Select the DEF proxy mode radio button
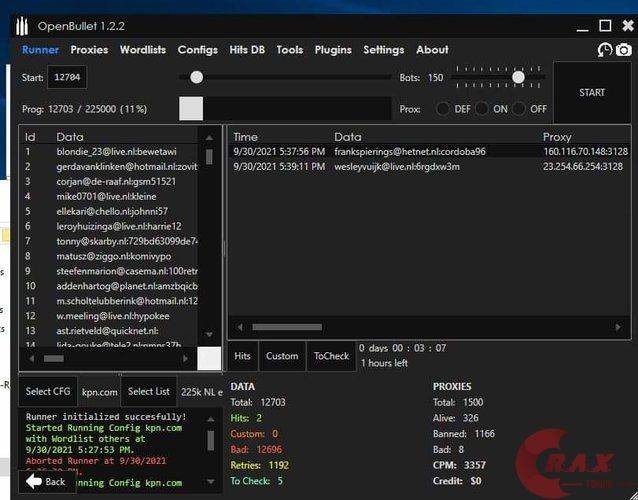The width and height of the screenshot is (638, 500). pos(443,109)
